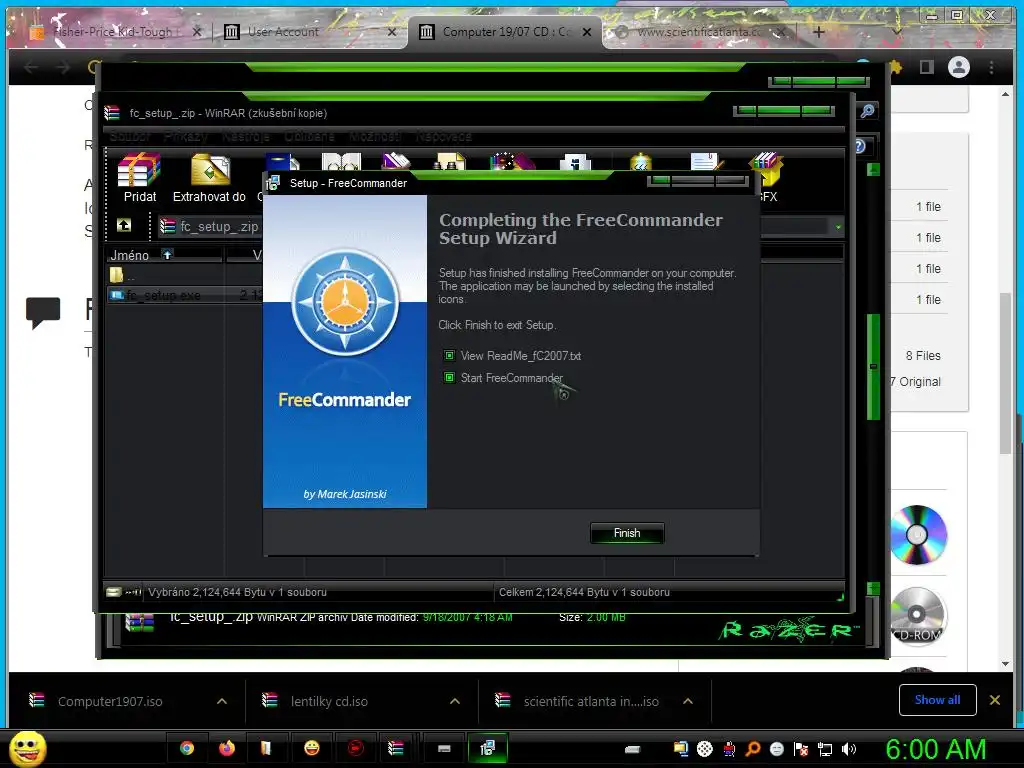Go up one folder level in WinRAR
1024x768 pixels.
pos(123,225)
